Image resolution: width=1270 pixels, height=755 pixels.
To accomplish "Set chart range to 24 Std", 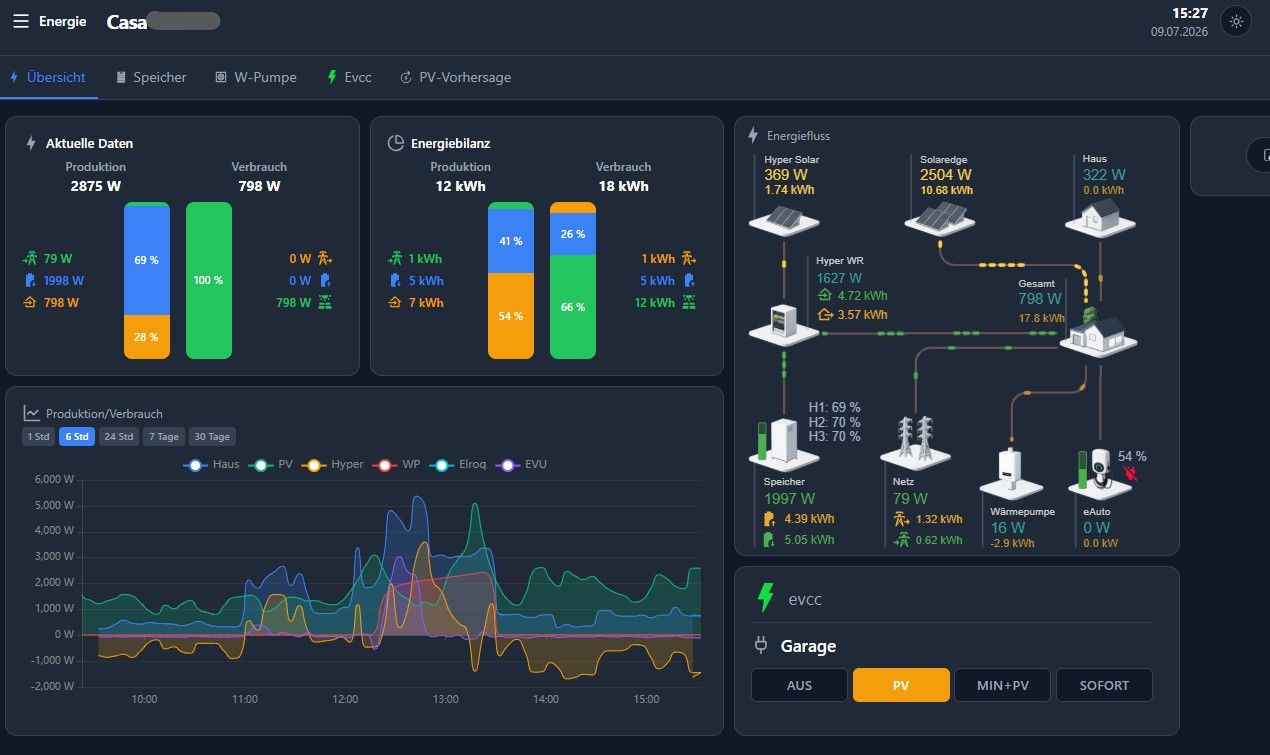I will click(119, 437).
